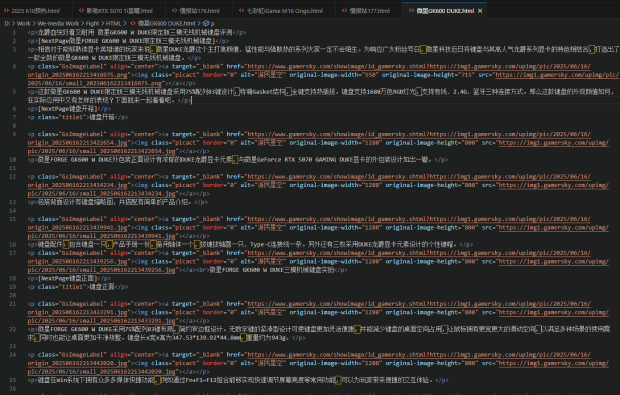Open the We-media Work breadcrumb dropdown
Image resolution: width=620 pixels, height=395 pixels.
coord(58,24)
